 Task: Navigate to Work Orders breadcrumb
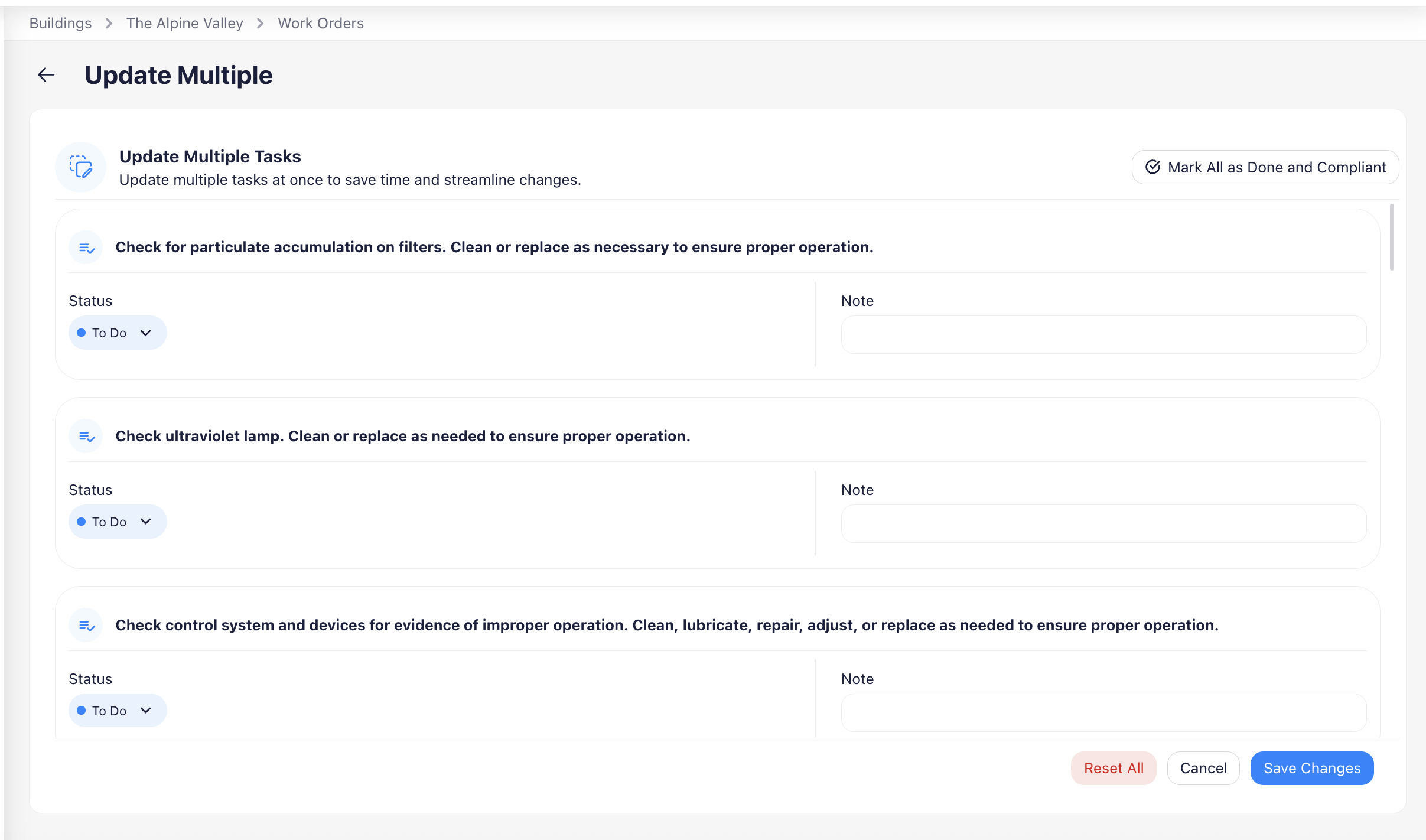point(321,24)
